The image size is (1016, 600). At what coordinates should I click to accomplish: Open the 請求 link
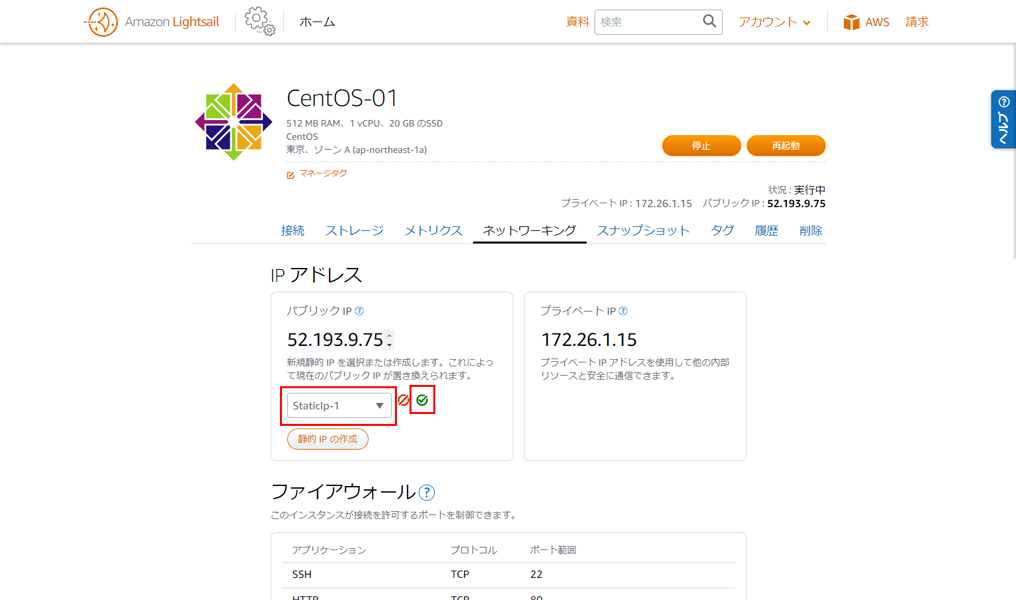[x=917, y=22]
